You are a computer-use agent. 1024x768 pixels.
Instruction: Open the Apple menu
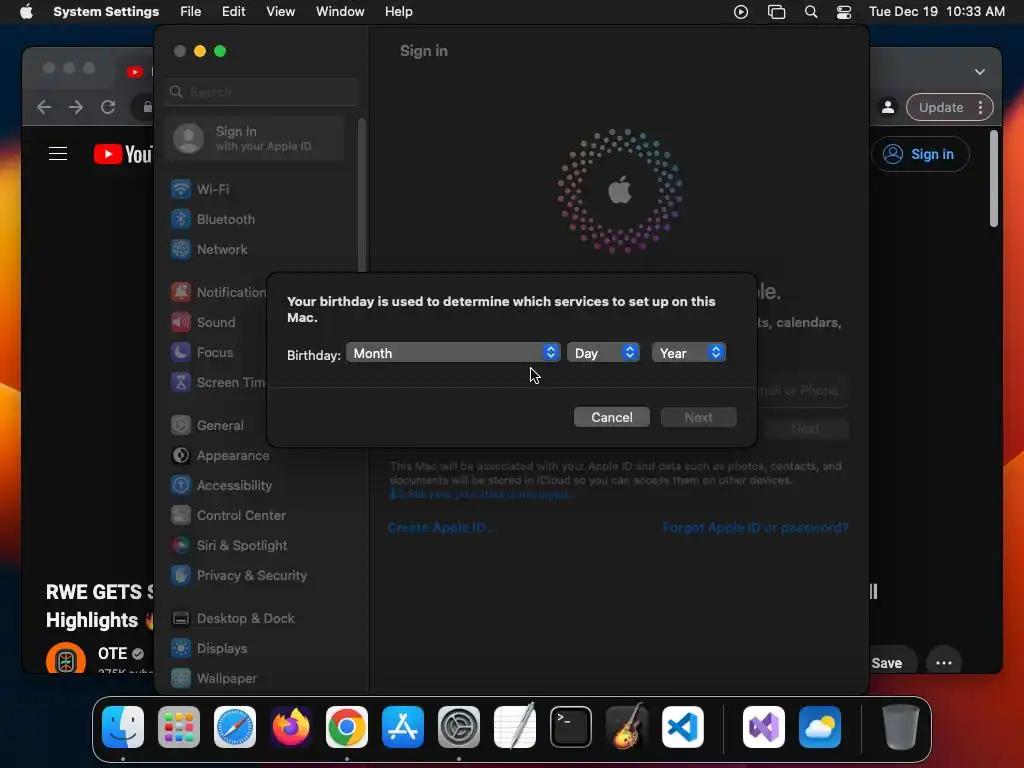[26, 12]
